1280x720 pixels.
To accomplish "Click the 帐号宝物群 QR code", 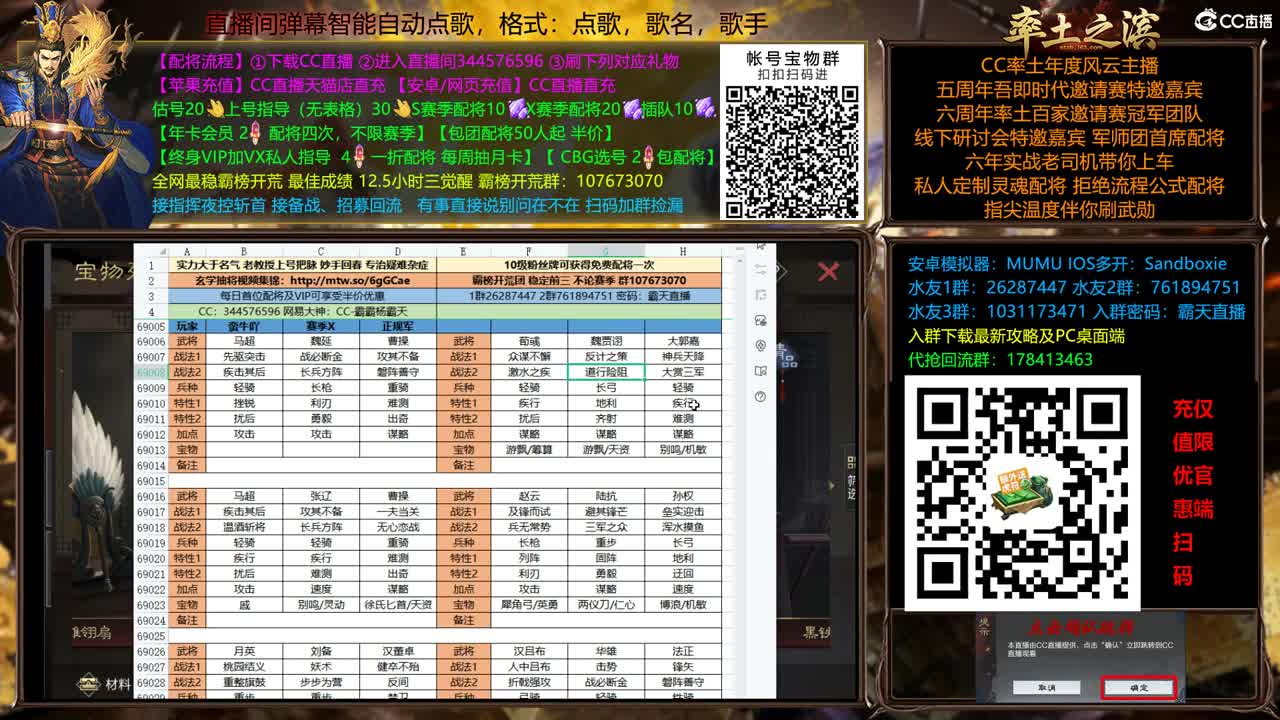I will tap(793, 151).
